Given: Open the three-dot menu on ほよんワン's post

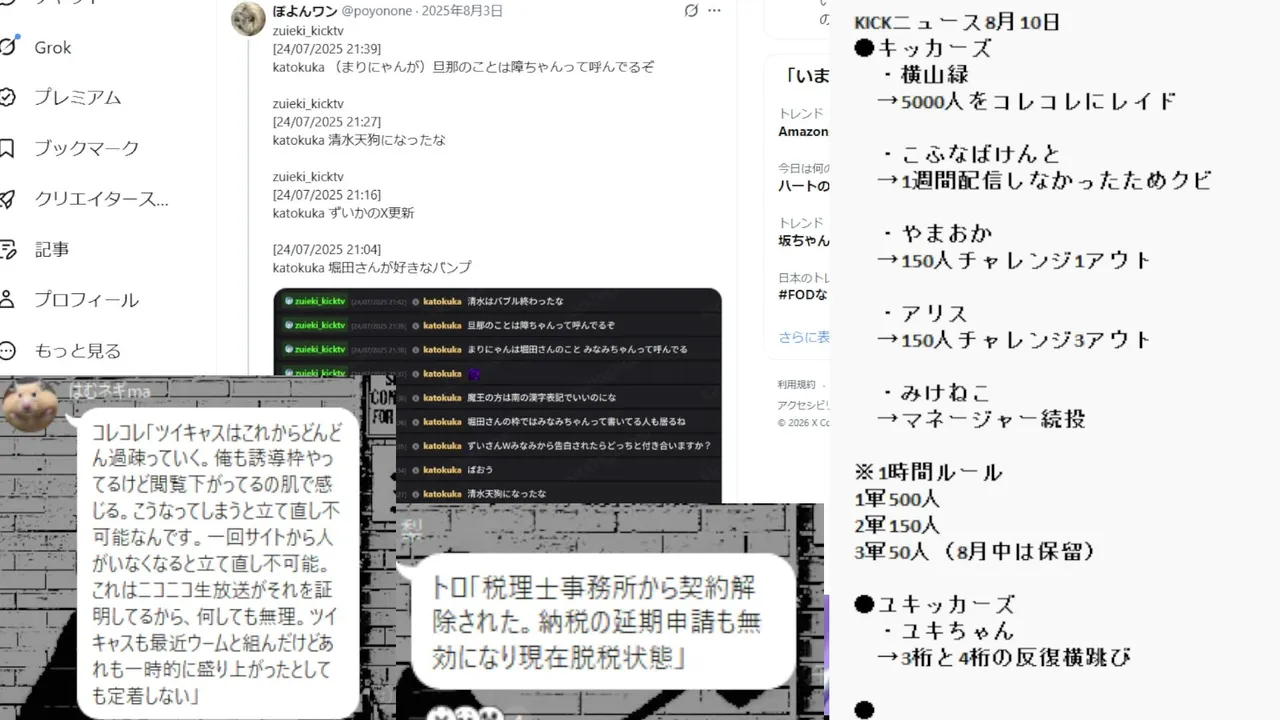Looking at the screenshot, I should pos(714,11).
